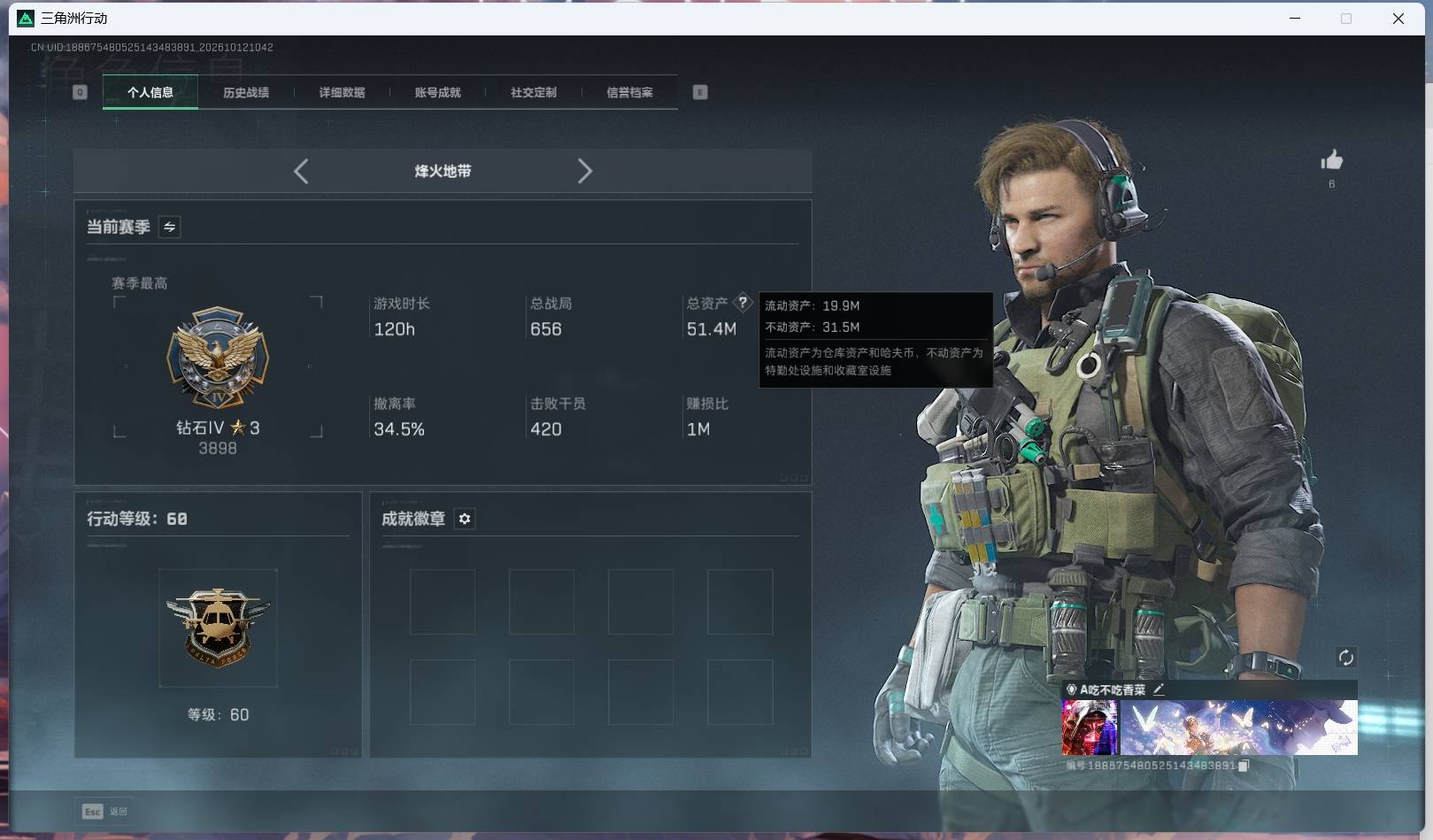The image size is (1433, 840).
Task: Click the butterfly banner card image
Action: pyautogui.click(x=1238, y=728)
